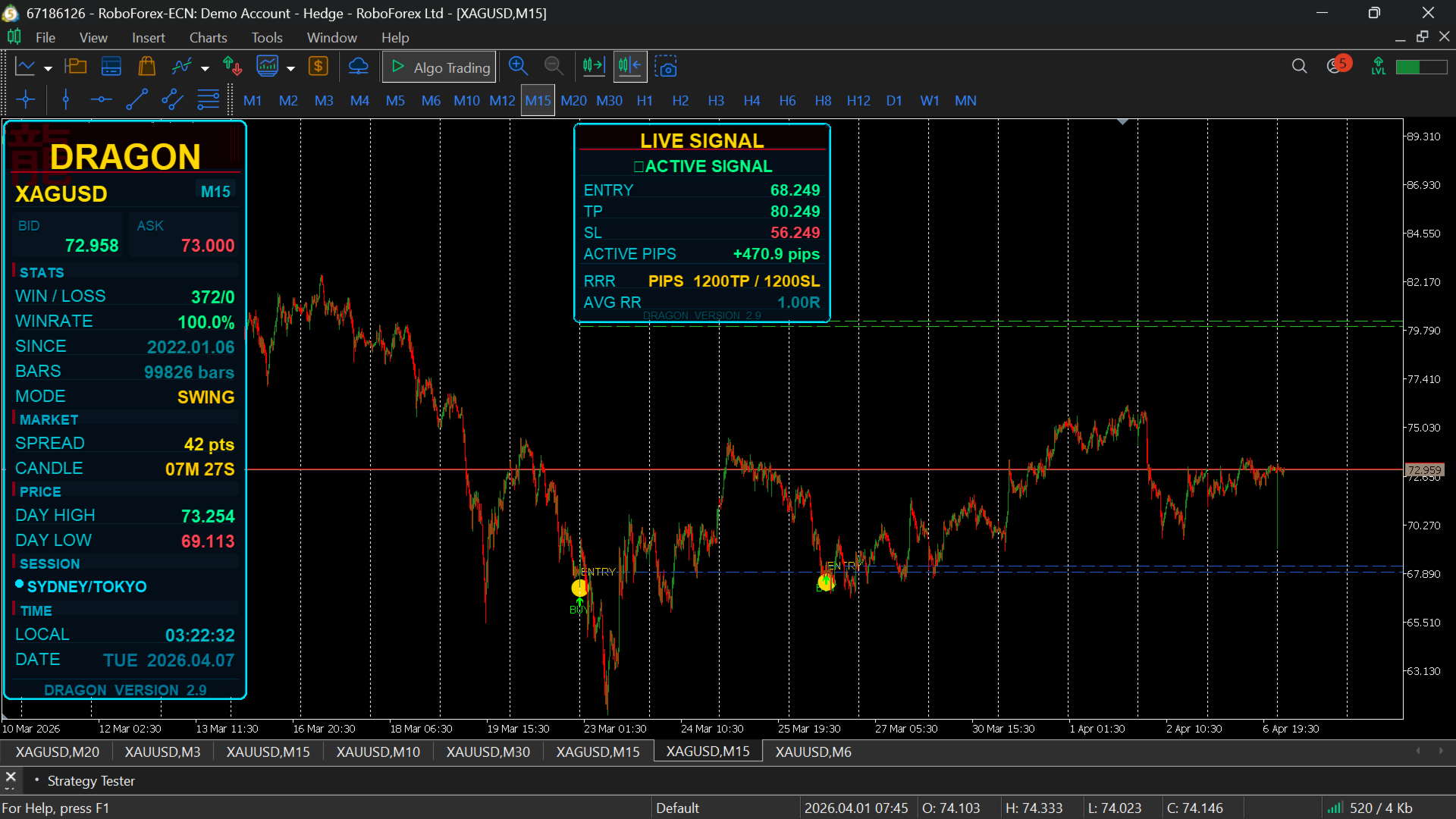Select the H4 timeframe button

pos(752,100)
